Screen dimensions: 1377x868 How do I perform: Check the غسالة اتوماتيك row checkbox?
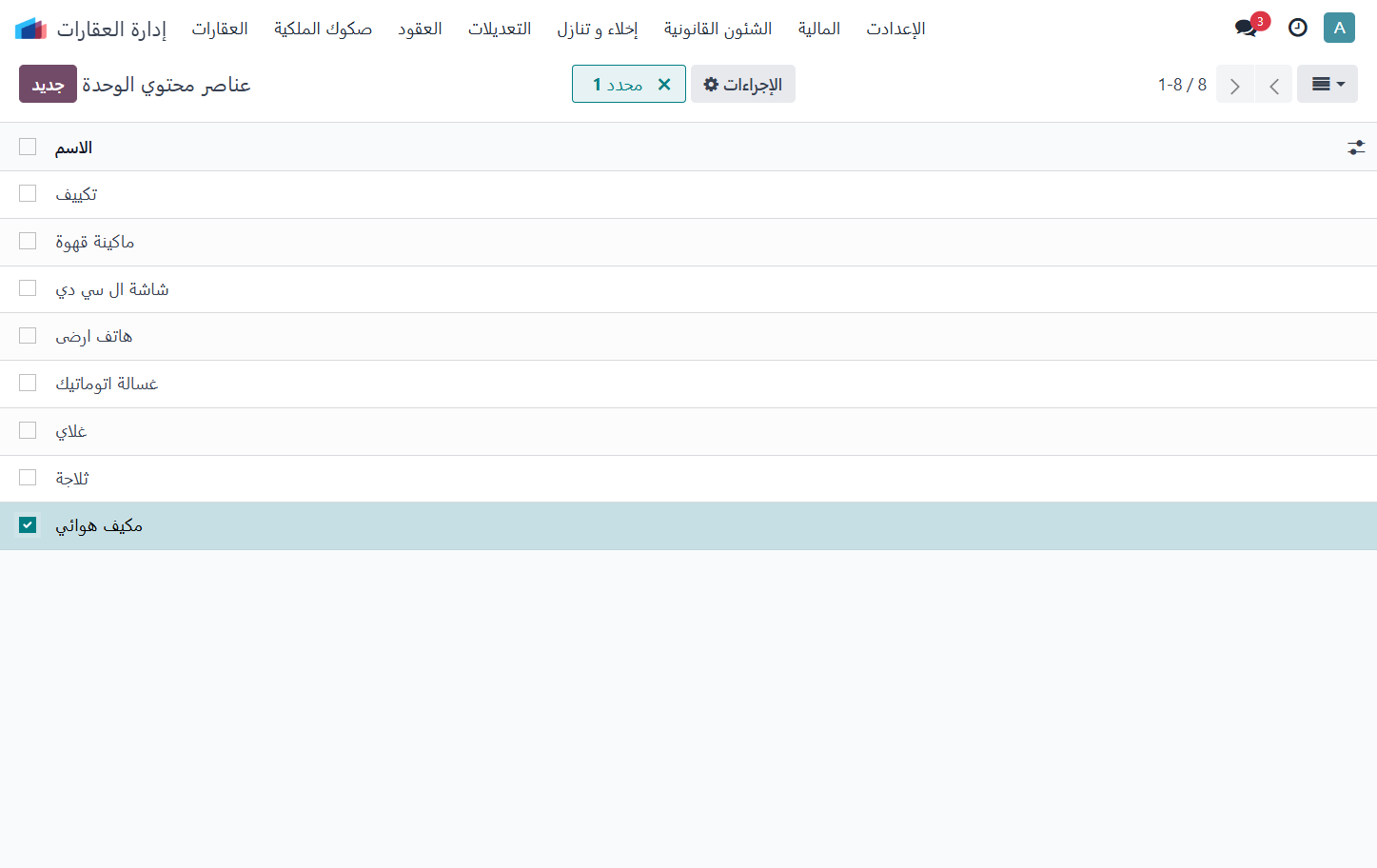coord(28,383)
